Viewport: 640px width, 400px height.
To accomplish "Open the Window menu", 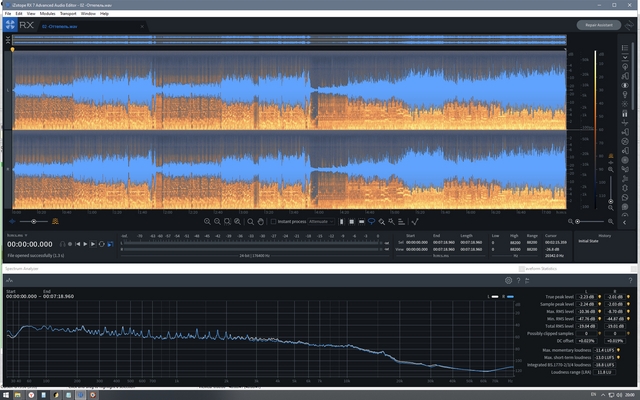I will (88, 14).
